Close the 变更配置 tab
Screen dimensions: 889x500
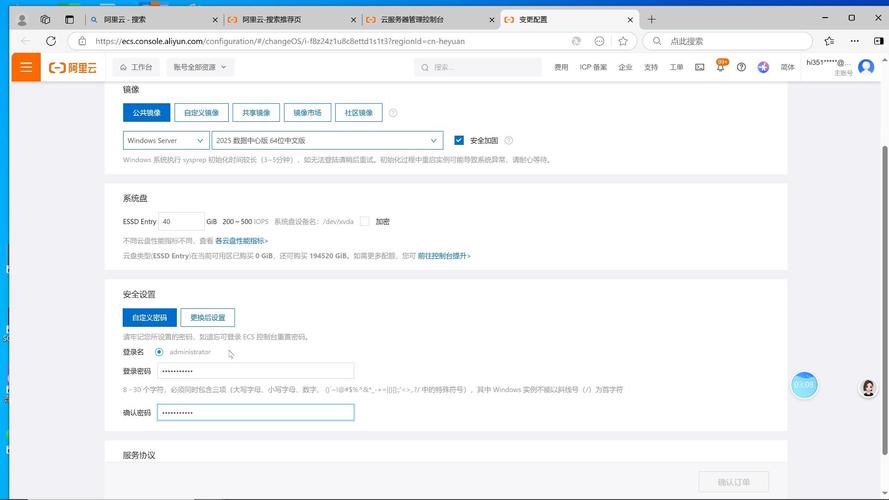pyautogui.click(x=630, y=19)
